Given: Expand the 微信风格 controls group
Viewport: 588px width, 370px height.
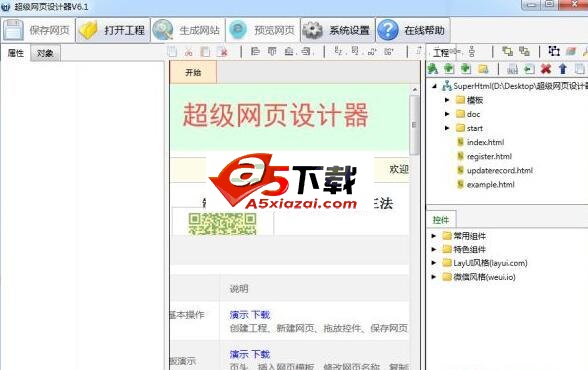Looking at the screenshot, I should (x=434, y=277).
